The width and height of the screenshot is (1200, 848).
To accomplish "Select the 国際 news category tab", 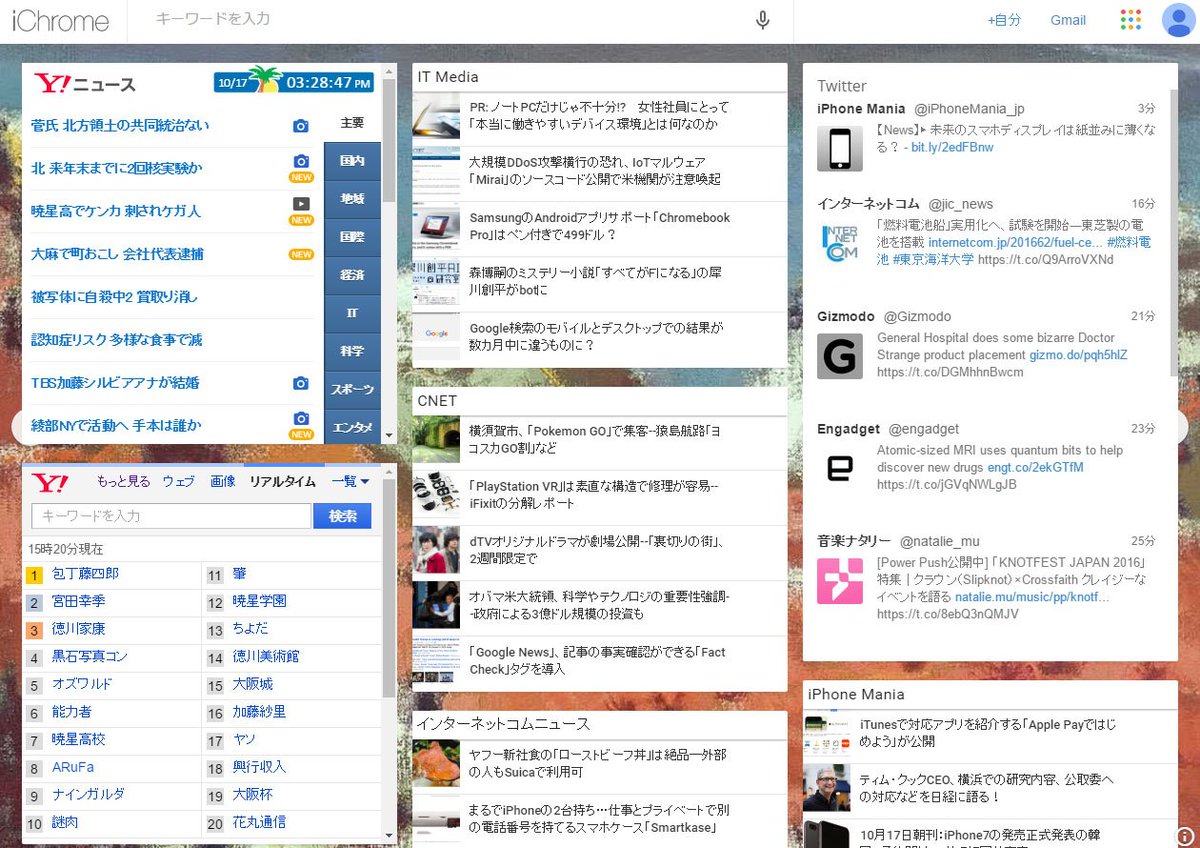I will 352,237.
